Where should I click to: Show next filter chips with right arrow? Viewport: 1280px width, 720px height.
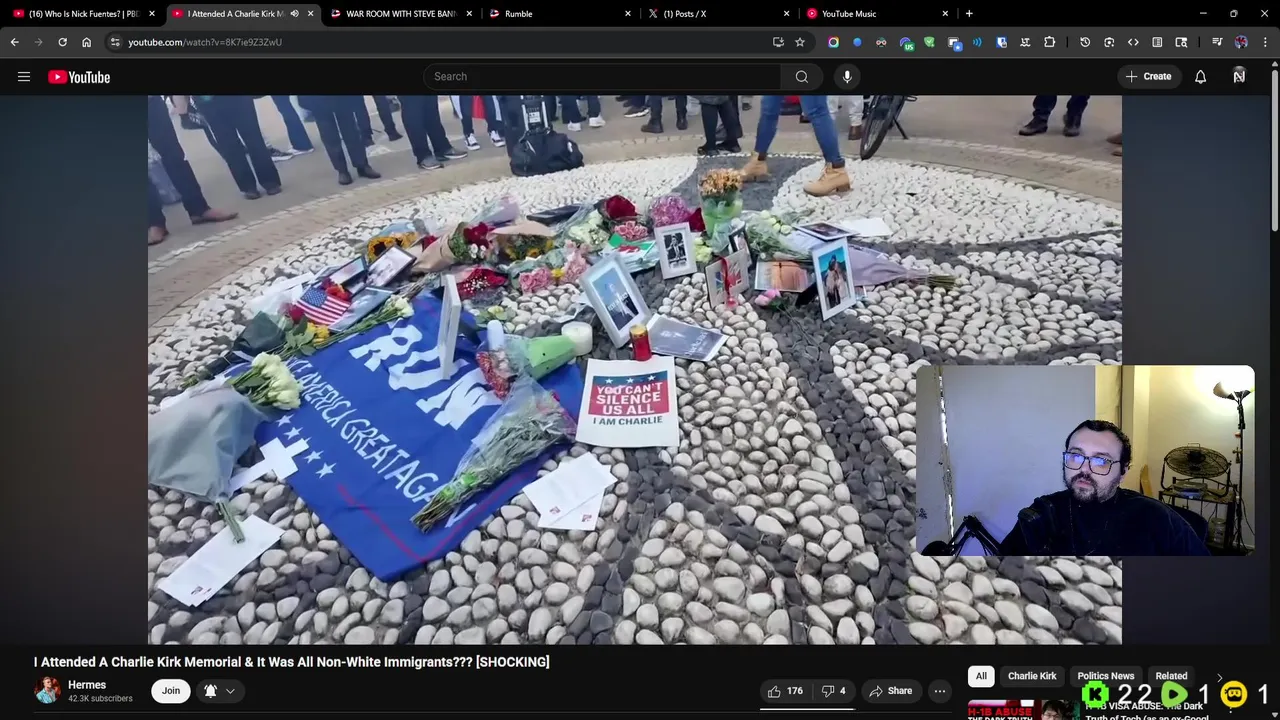(x=1219, y=677)
